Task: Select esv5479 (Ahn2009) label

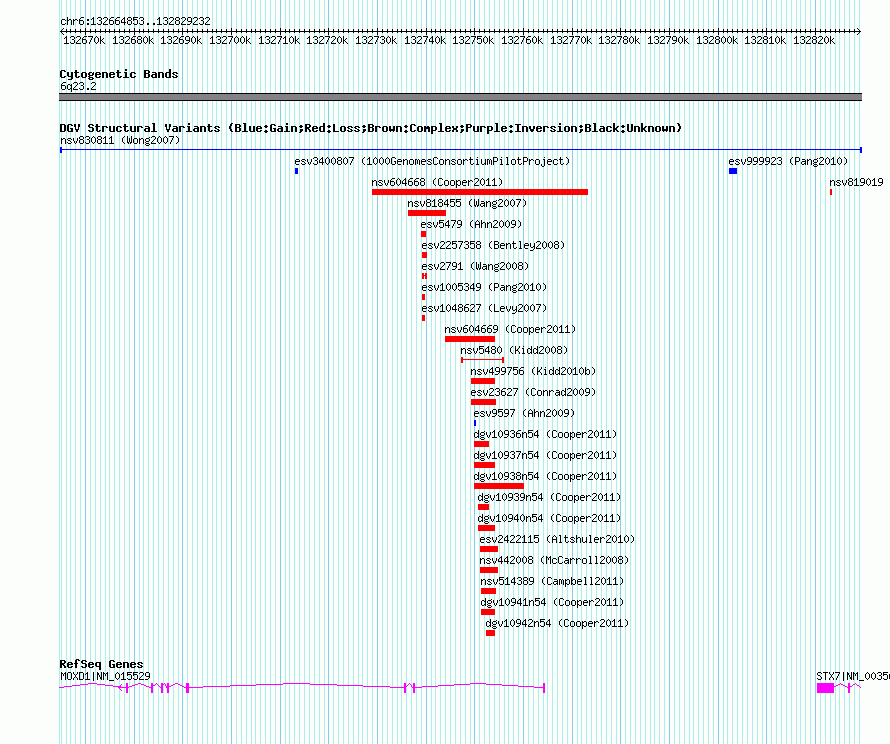Action: coord(471,224)
